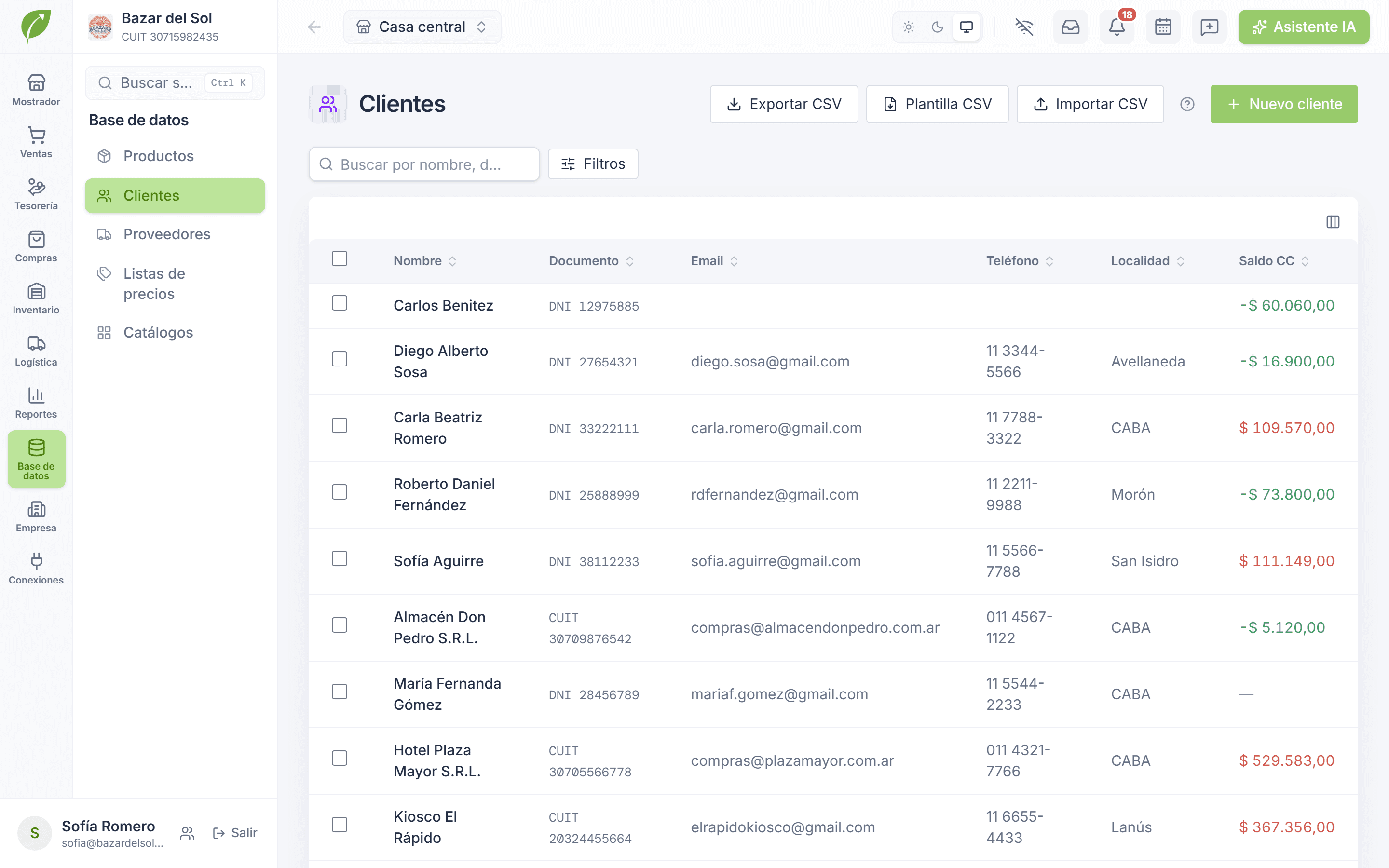Open the calendar icon in top bar
This screenshot has height=868, width=1389.
1163,27
